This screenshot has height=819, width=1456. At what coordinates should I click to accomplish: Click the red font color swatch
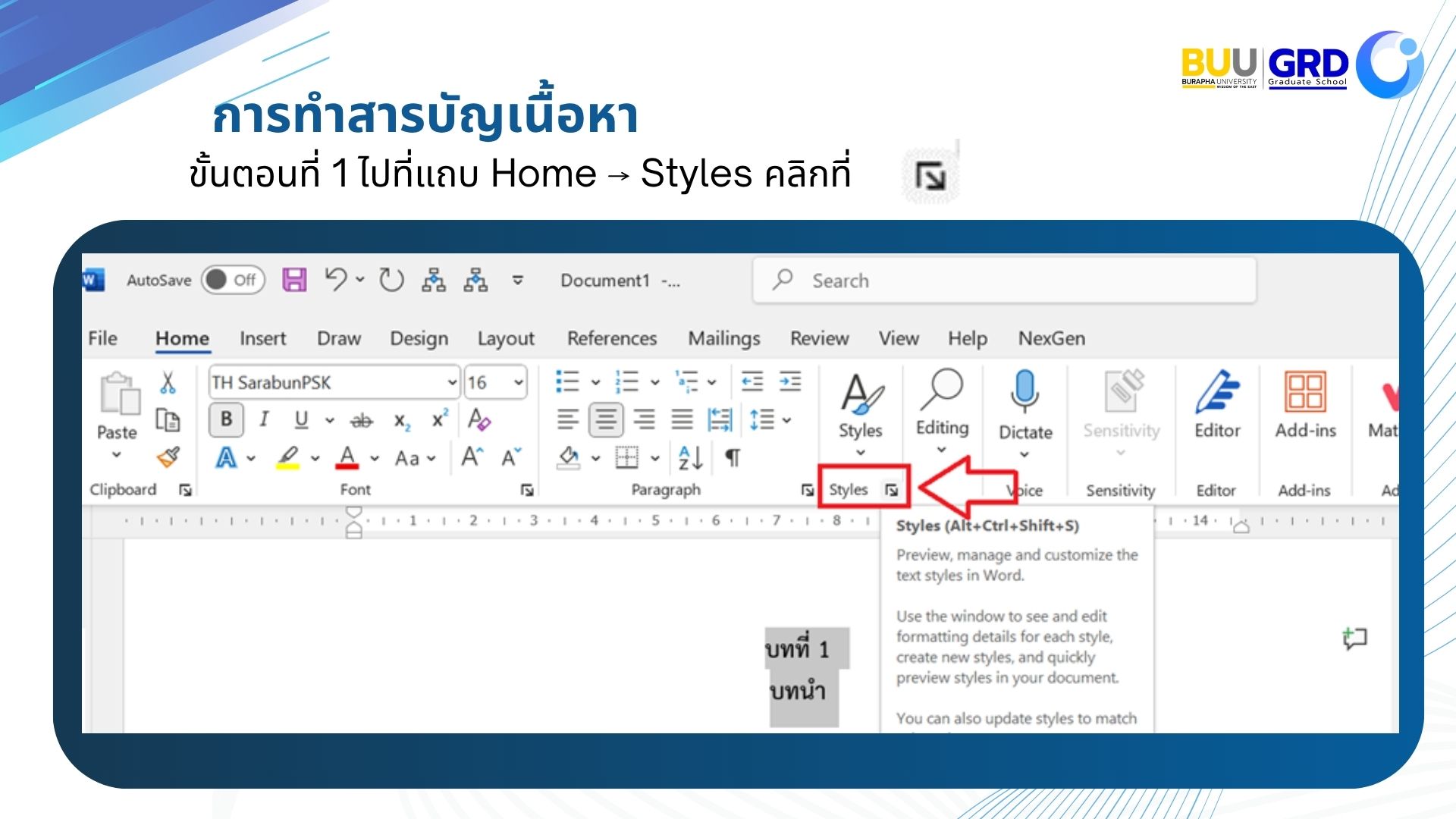[x=347, y=458]
